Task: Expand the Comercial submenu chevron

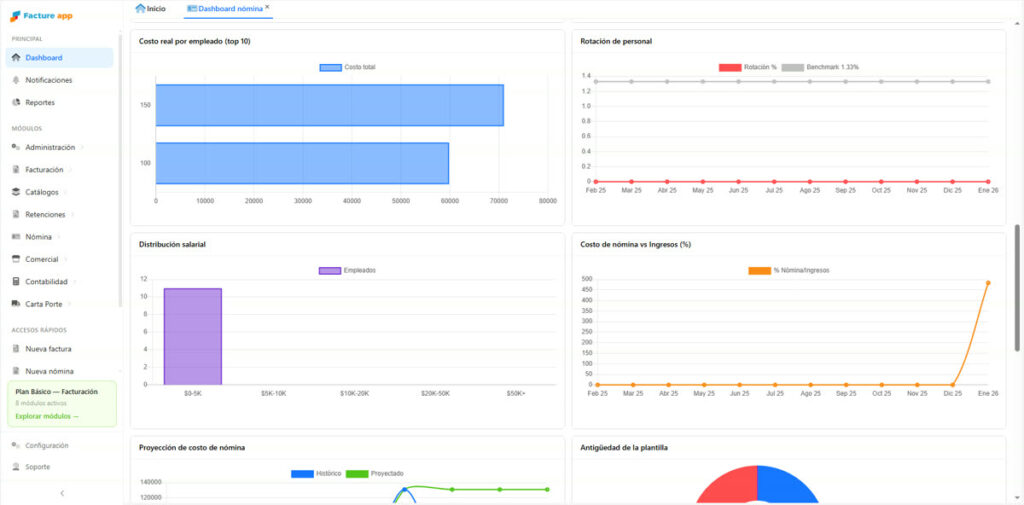Action: click(65, 259)
